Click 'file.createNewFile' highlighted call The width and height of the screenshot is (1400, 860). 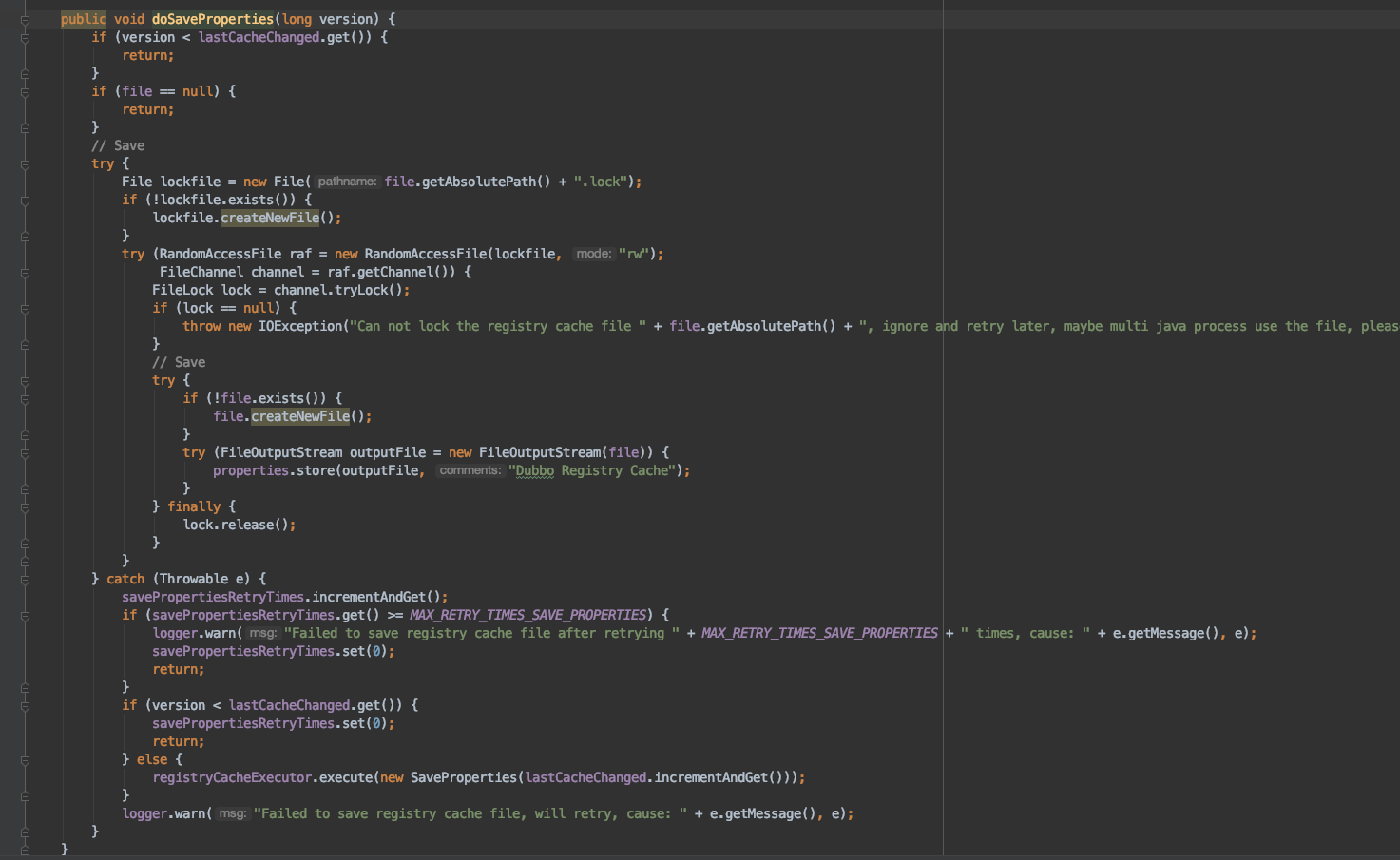281,416
